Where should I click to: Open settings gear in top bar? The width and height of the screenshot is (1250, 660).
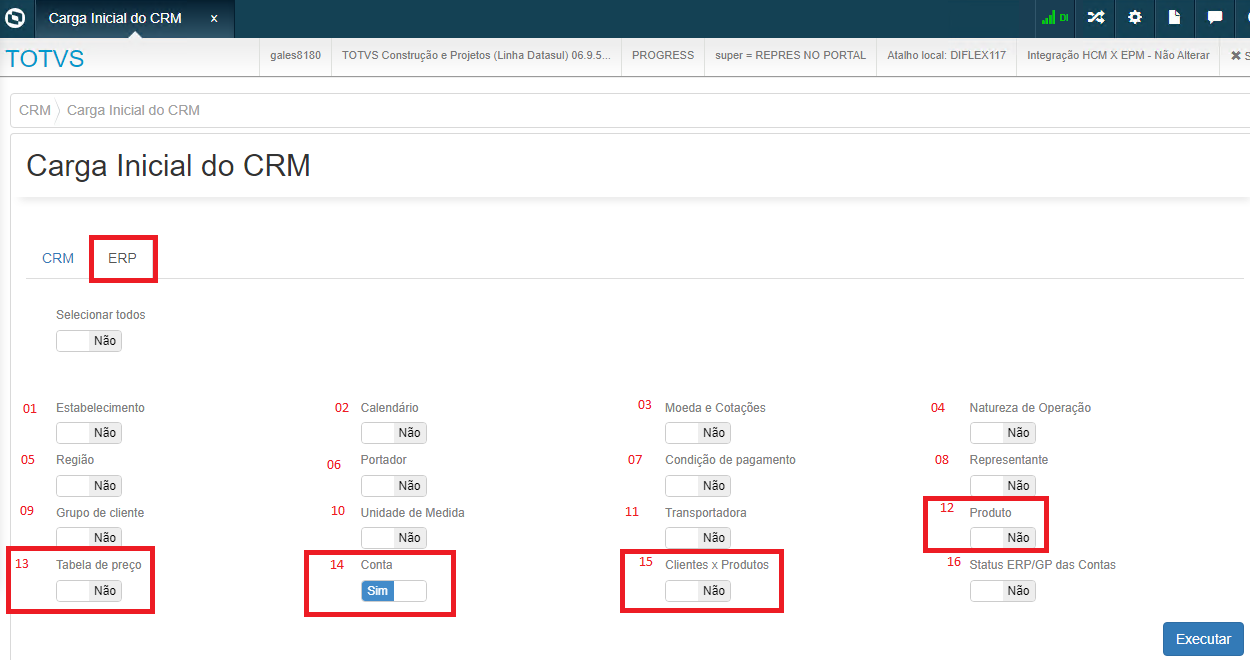pyautogui.click(x=1135, y=18)
